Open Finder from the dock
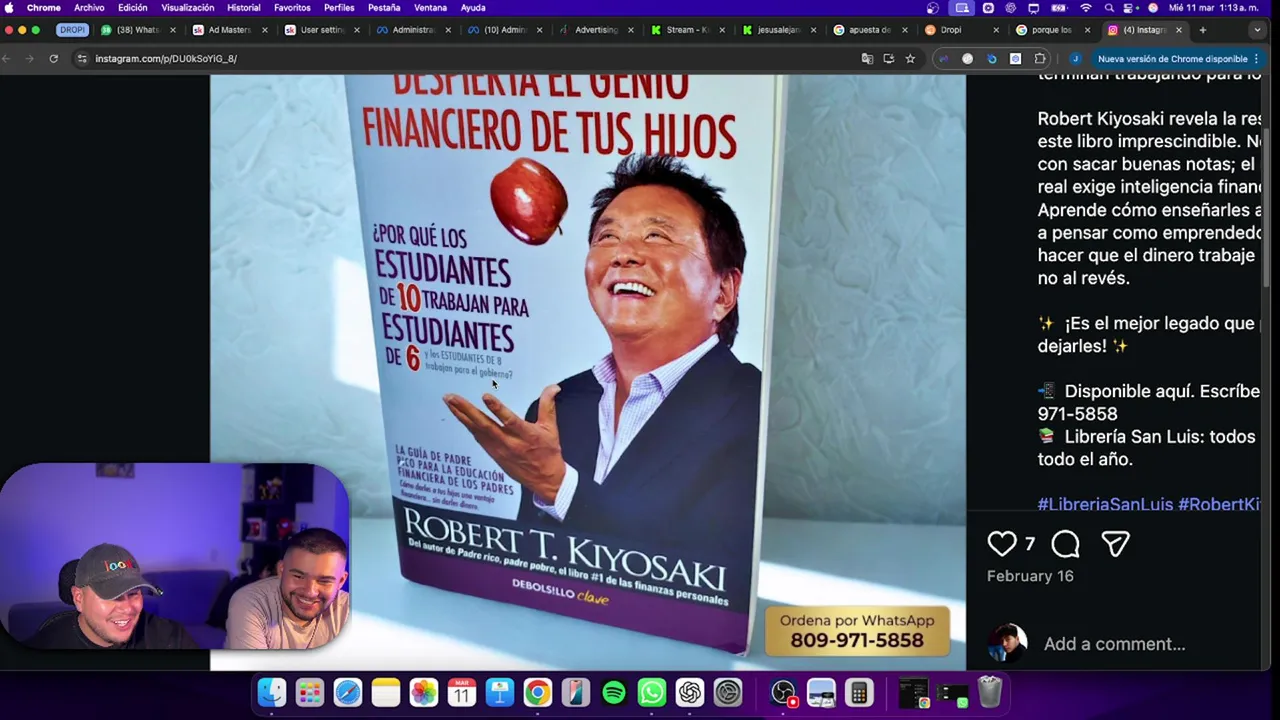This screenshot has width=1280, height=720. coord(272,692)
